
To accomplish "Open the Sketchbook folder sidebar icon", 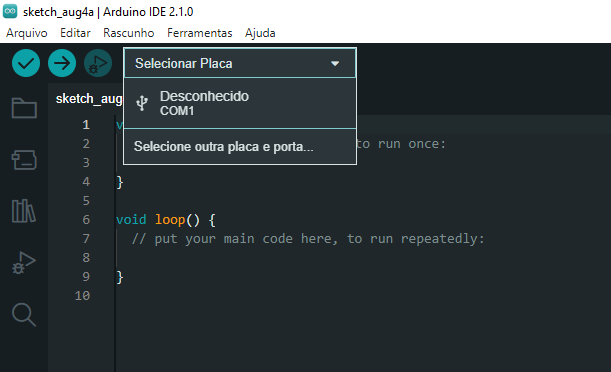I will tap(24, 108).
